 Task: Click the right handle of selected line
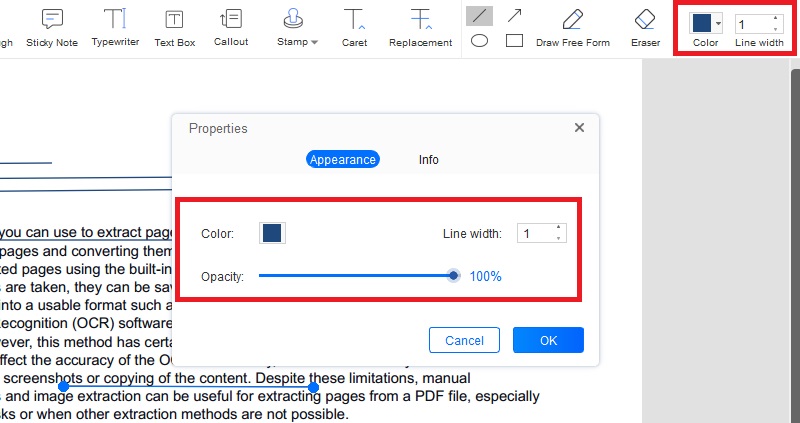point(313,387)
